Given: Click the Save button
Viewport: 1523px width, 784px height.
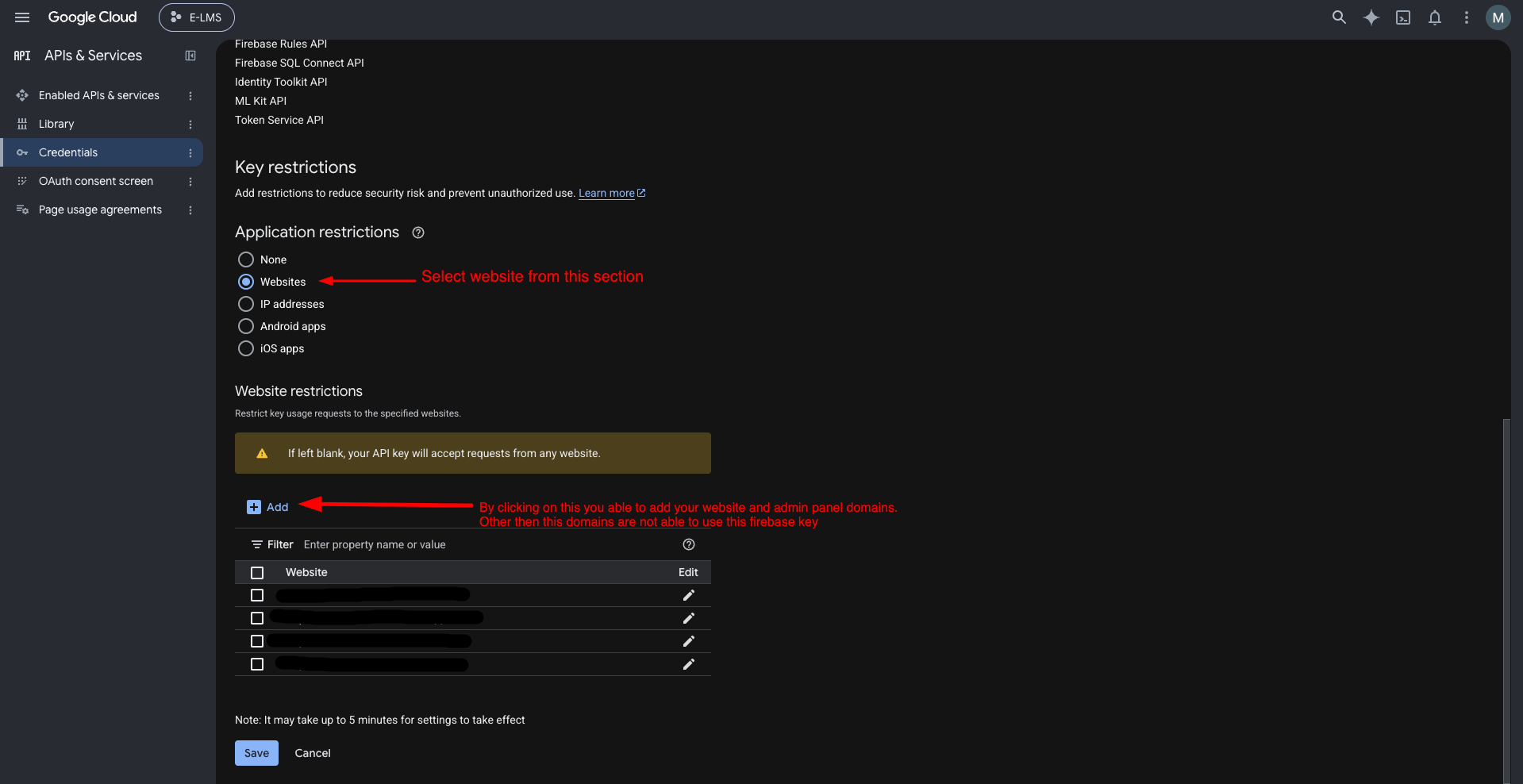Looking at the screenshot, I should [256, 753].
